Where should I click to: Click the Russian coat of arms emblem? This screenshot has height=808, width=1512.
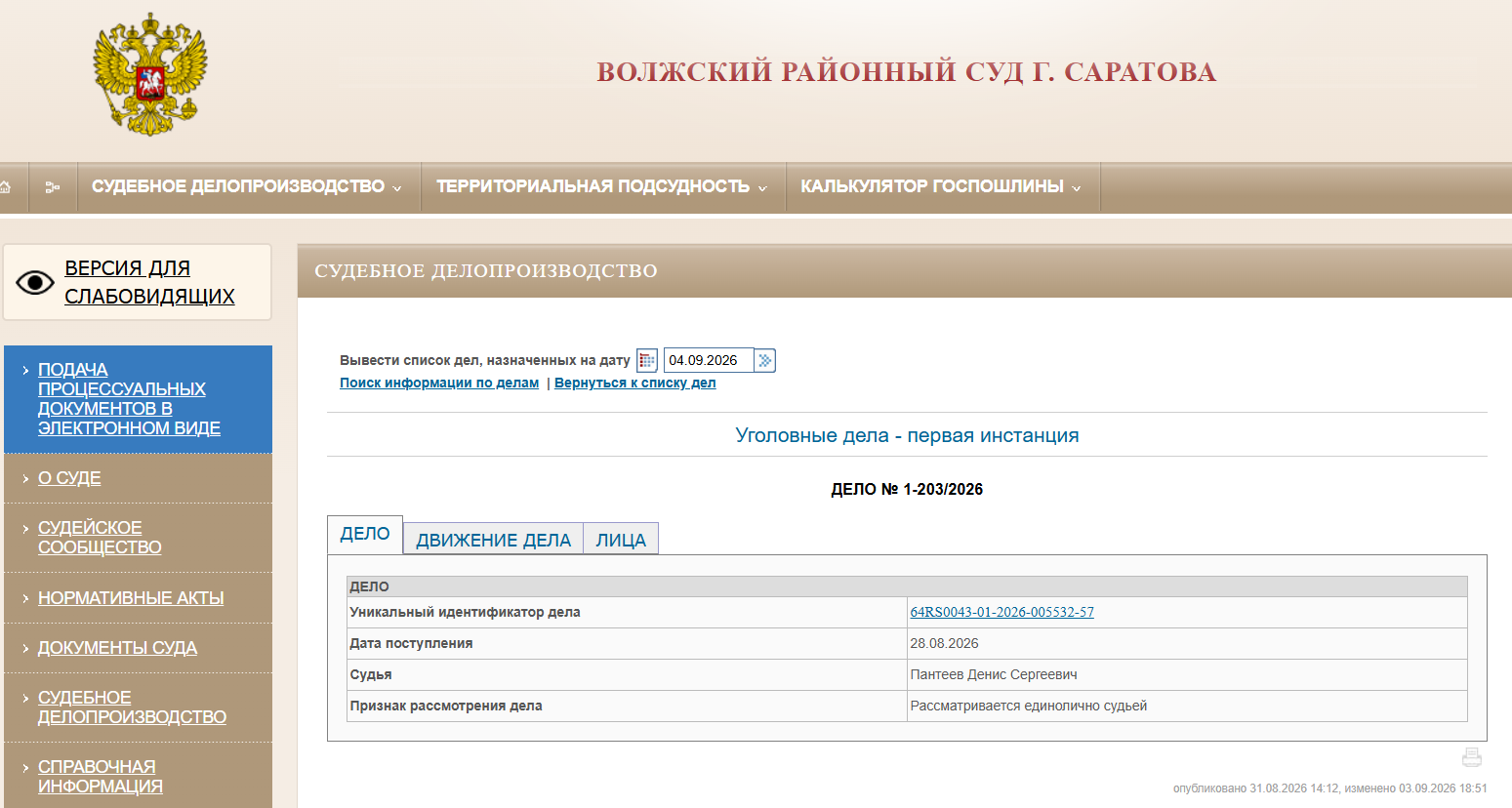click(x=150, y=74)
